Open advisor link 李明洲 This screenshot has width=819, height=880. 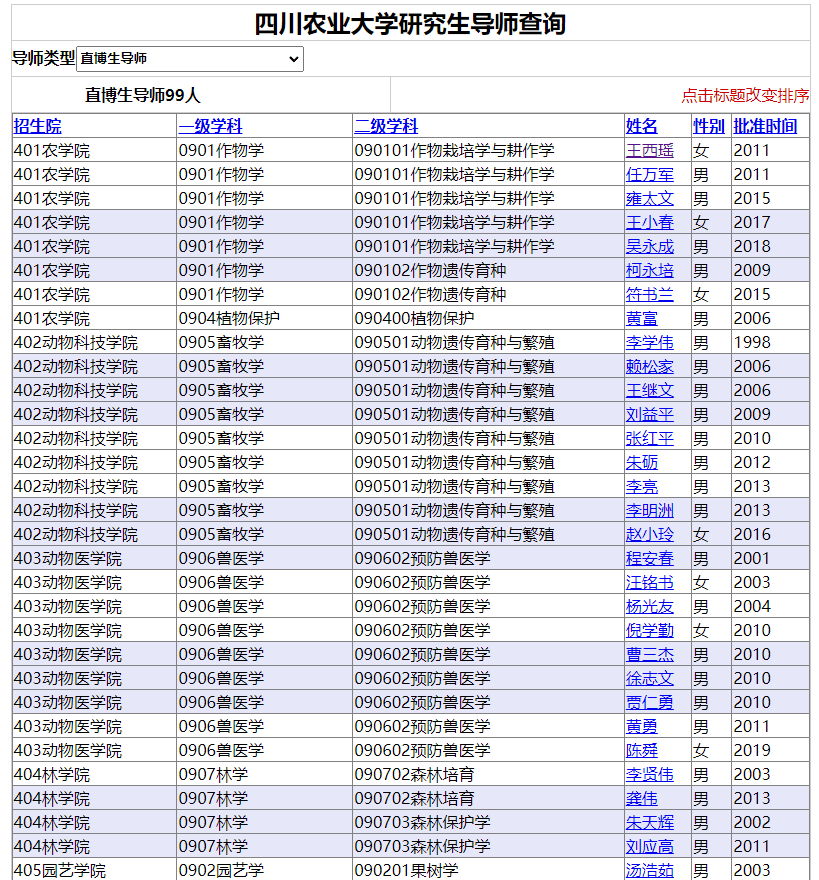click(649, 511)
